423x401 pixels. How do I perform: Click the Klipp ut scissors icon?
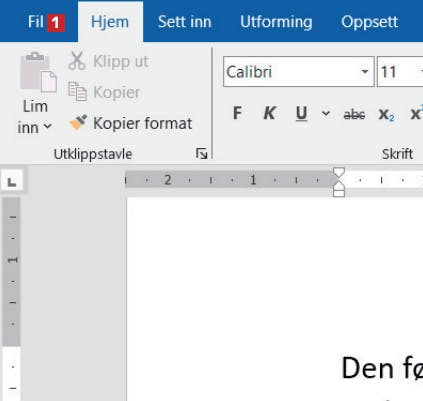click(x=77, y=60)
